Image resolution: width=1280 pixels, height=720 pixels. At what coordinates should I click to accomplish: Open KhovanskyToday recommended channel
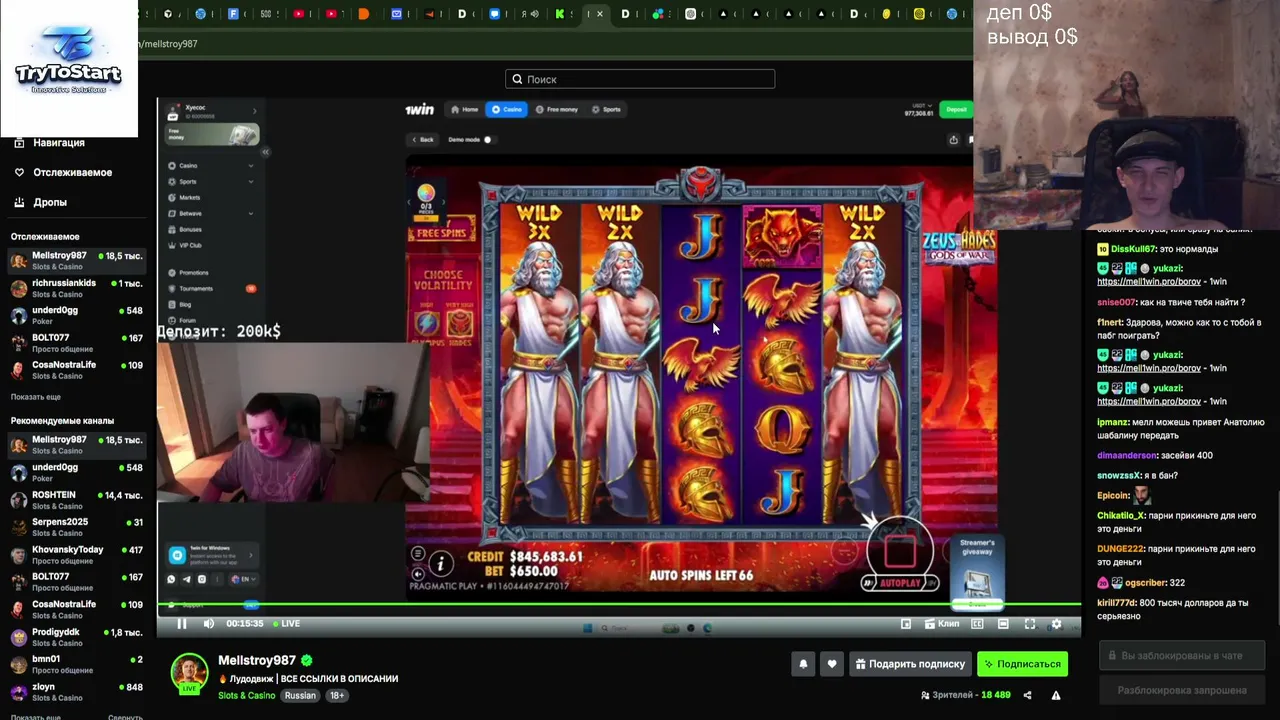(77, 555)
